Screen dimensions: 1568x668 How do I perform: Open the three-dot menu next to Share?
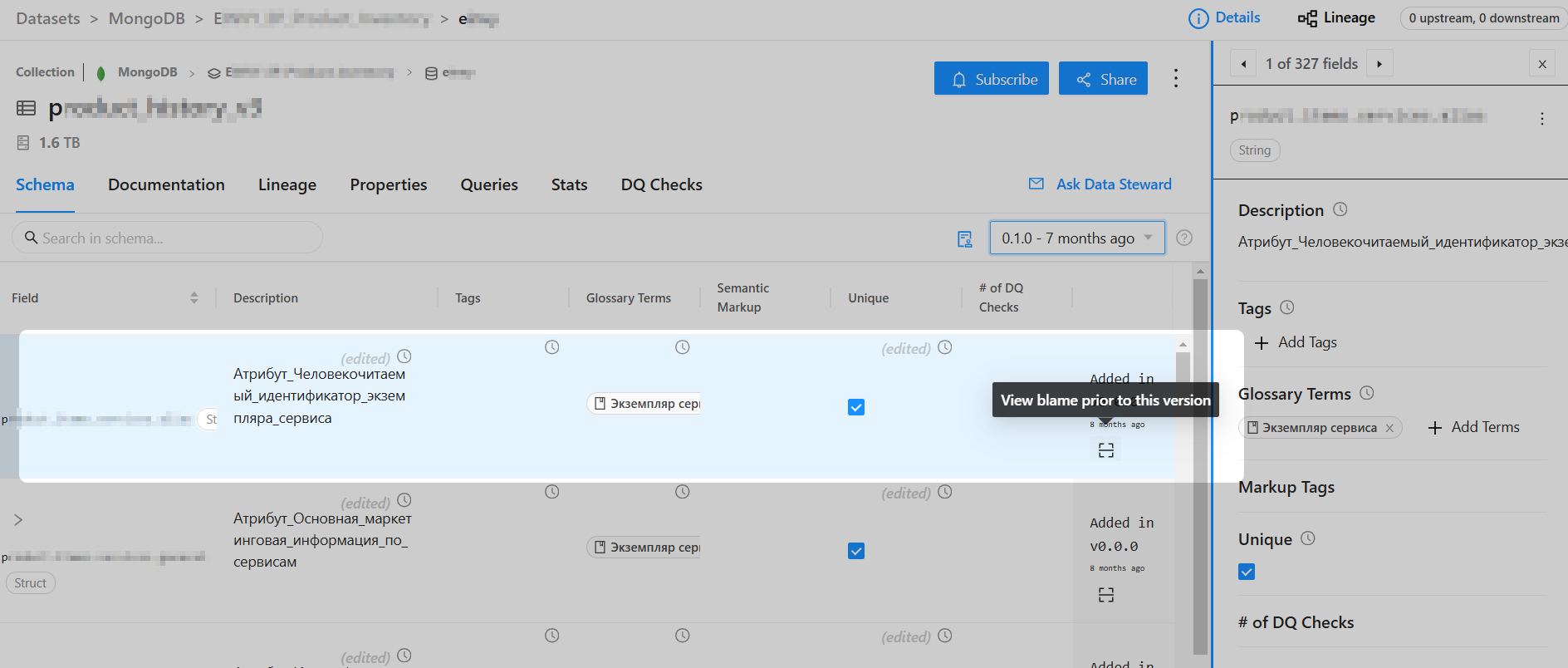[1175, 79]
